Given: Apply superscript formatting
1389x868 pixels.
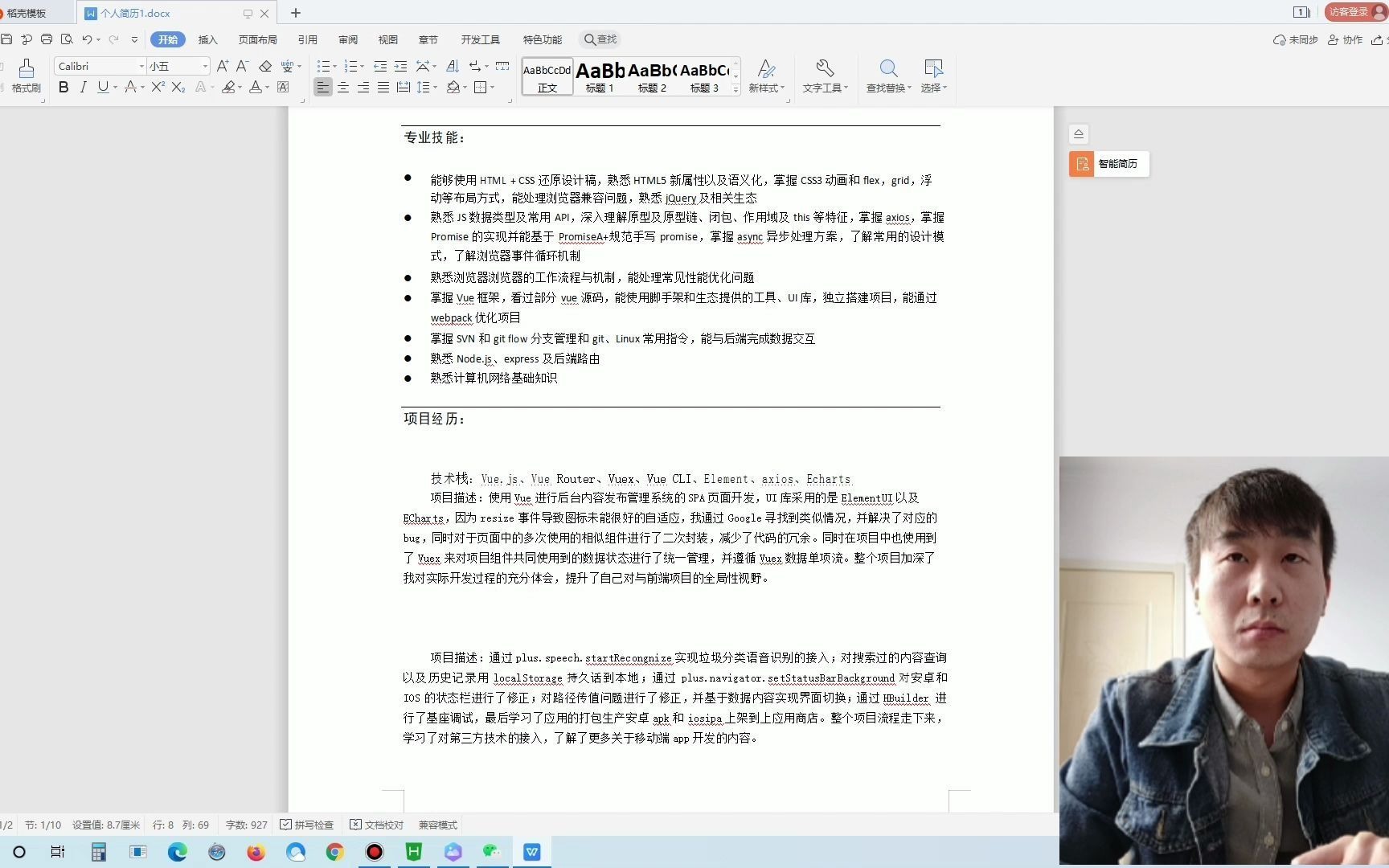Looking at the screenshot, I should click(158, 87).
